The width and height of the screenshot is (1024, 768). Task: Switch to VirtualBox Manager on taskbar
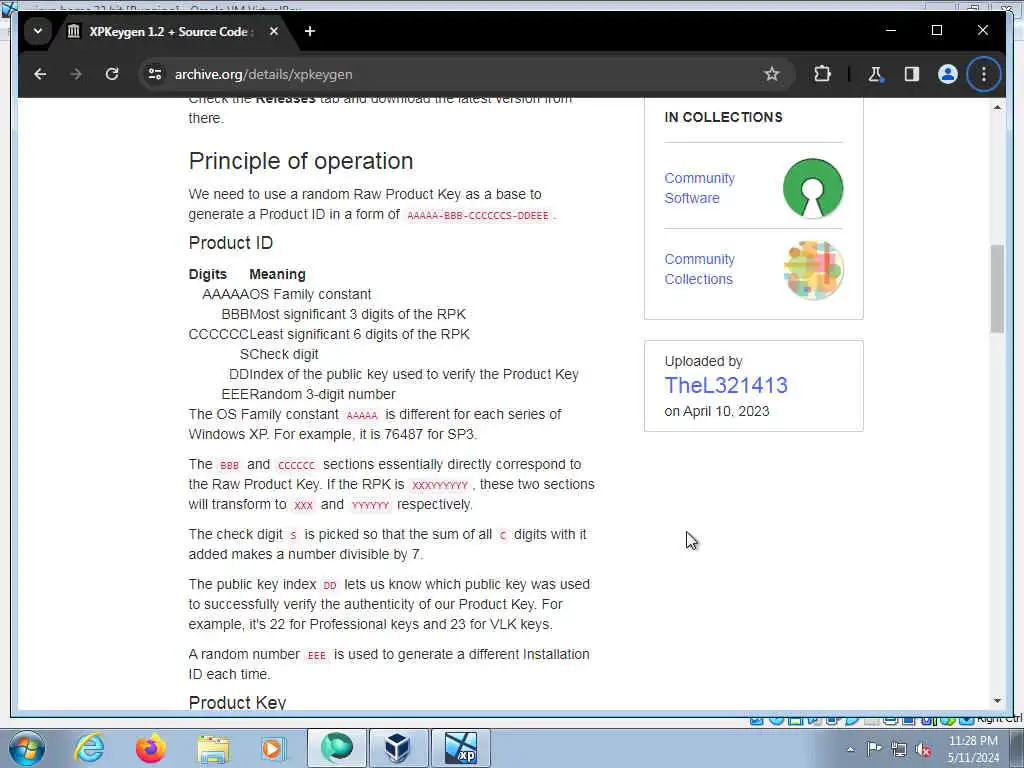[398, 748]
